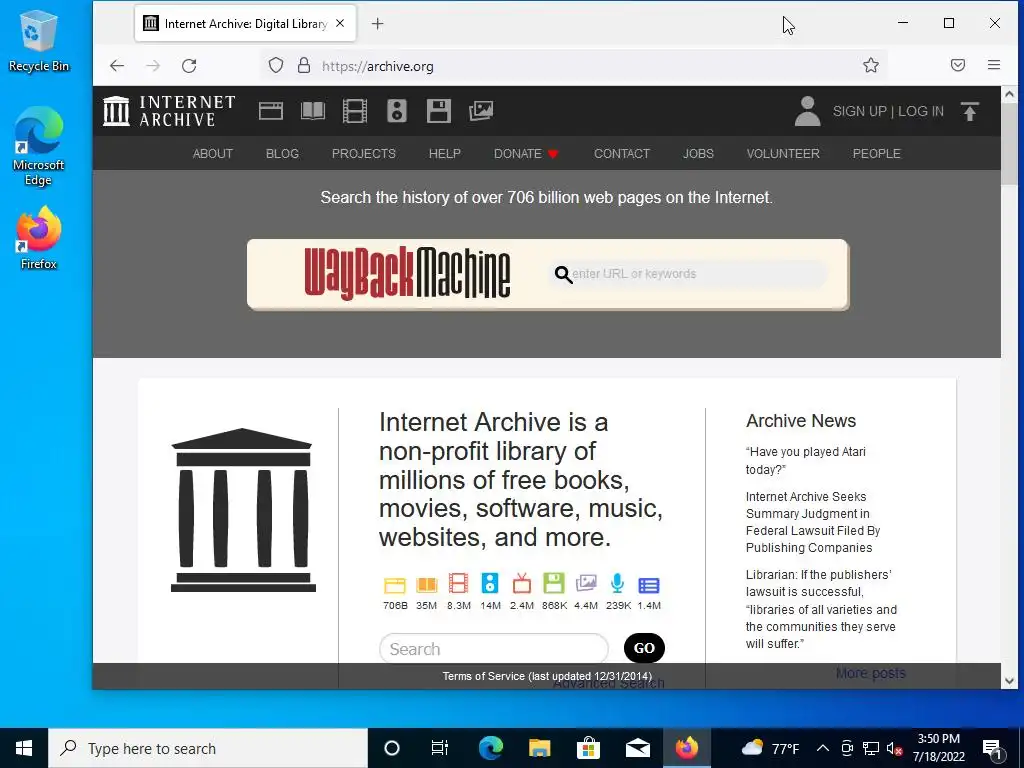
Task: Select the Internet Archive browser tab
Action: click(x=246, y=24)
